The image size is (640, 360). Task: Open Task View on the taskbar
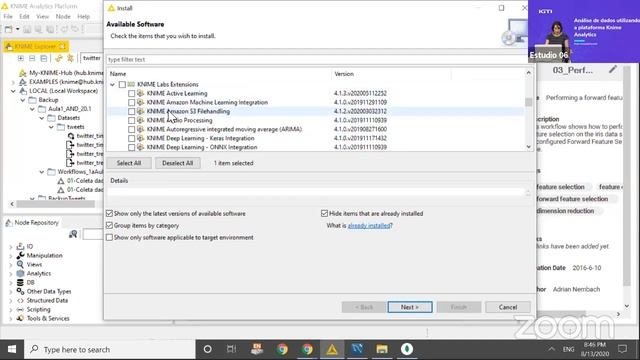pos(231,349)
